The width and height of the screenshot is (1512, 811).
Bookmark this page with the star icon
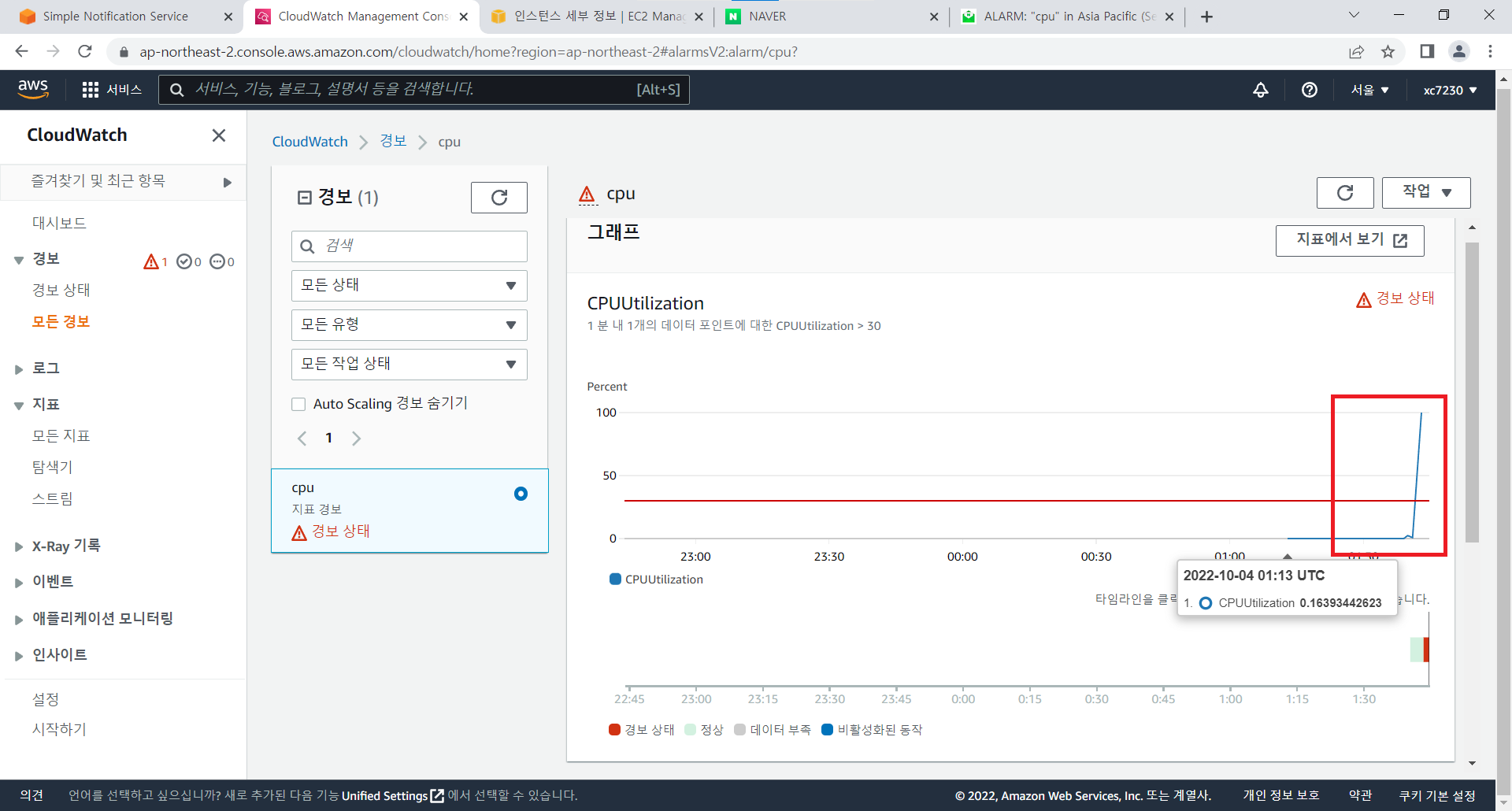tap(1388, 52)
